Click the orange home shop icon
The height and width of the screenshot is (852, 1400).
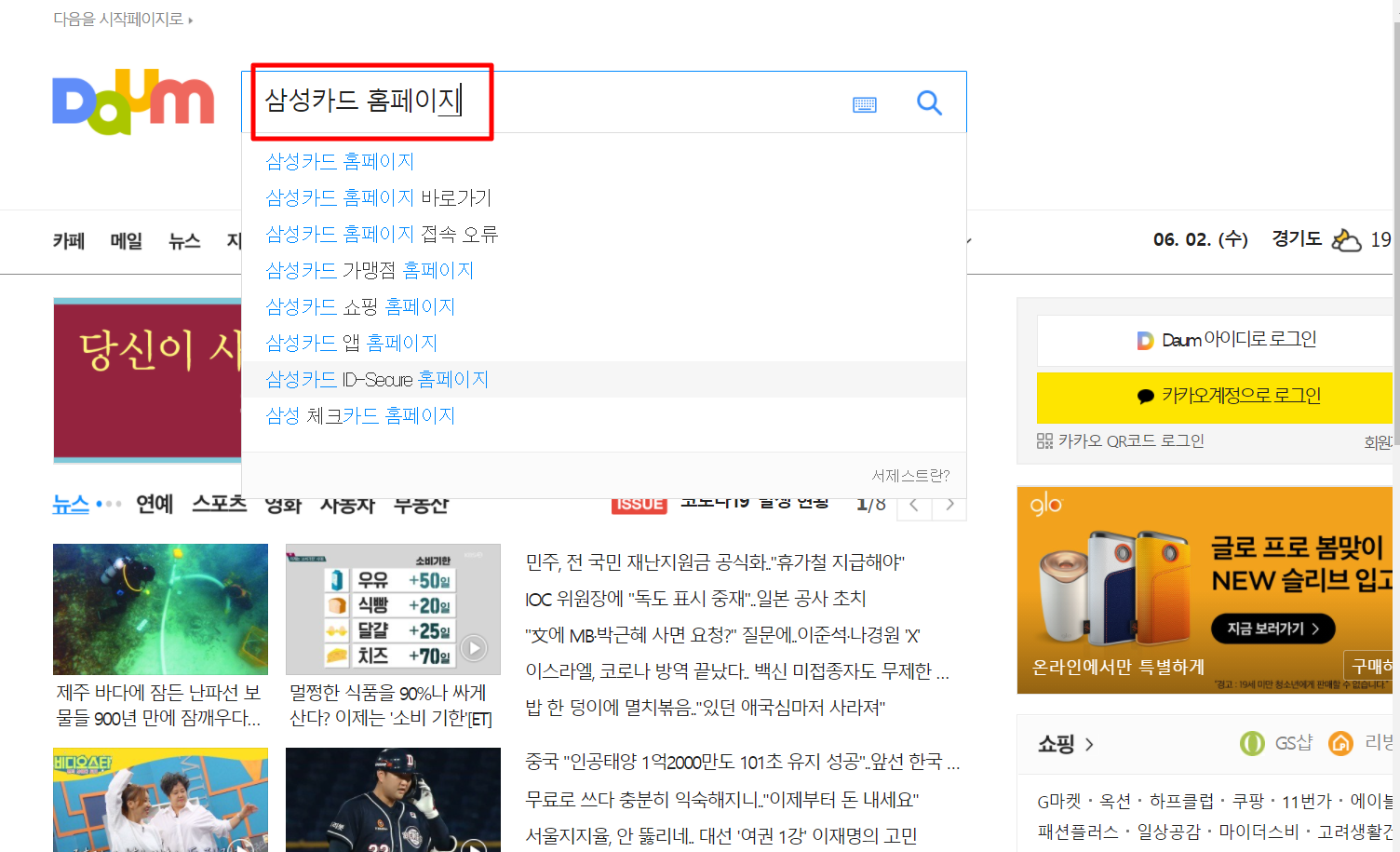1340,743
